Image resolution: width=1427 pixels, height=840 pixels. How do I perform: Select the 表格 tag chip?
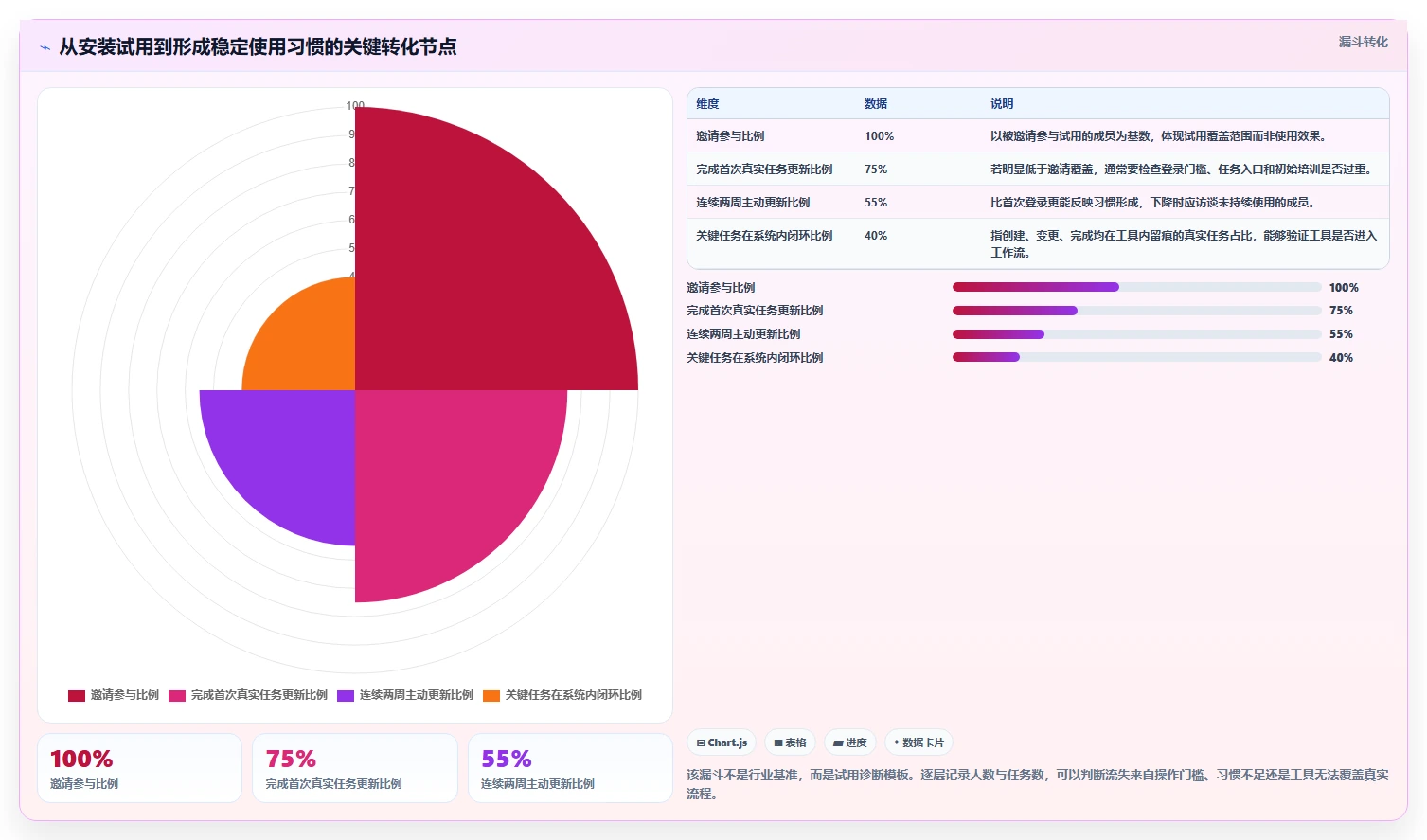point(790,742)
